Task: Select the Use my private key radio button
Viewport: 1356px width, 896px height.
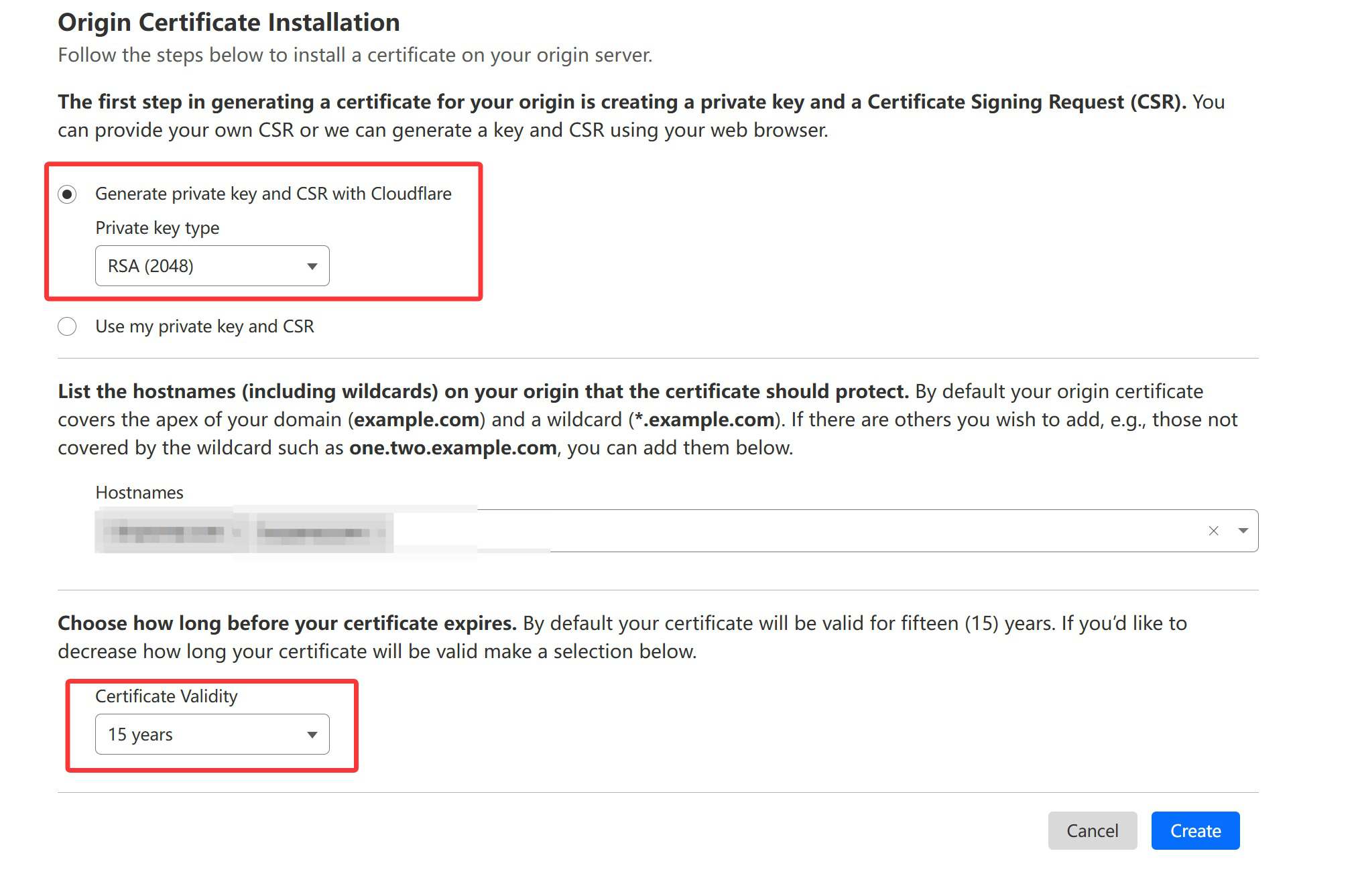Action: (x=67, y=326)
